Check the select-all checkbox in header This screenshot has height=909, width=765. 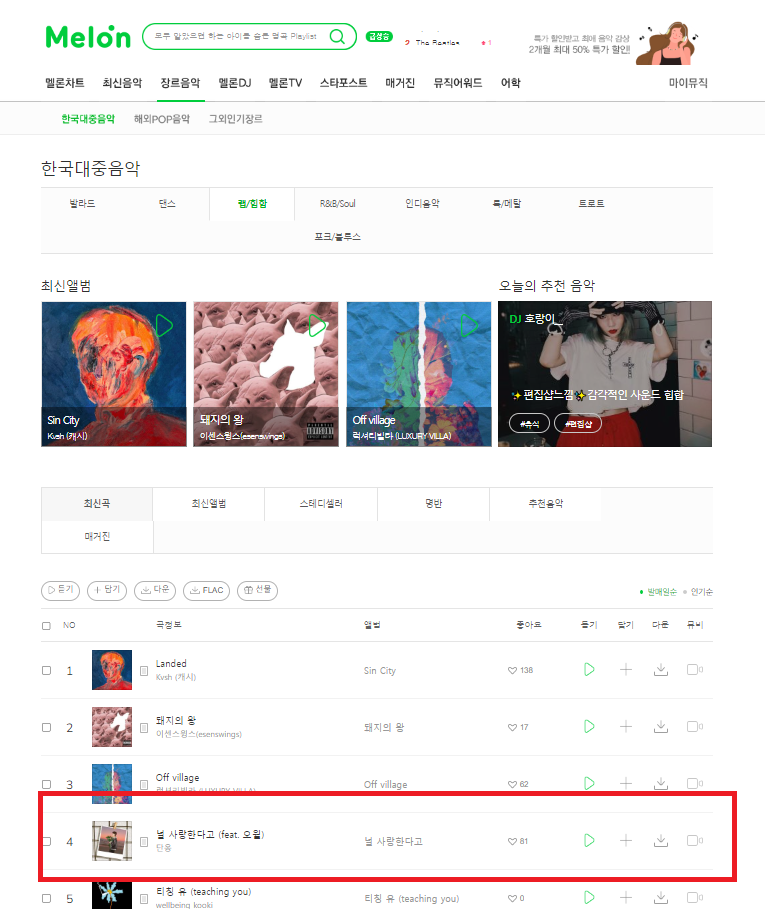[x=46, y=626]
